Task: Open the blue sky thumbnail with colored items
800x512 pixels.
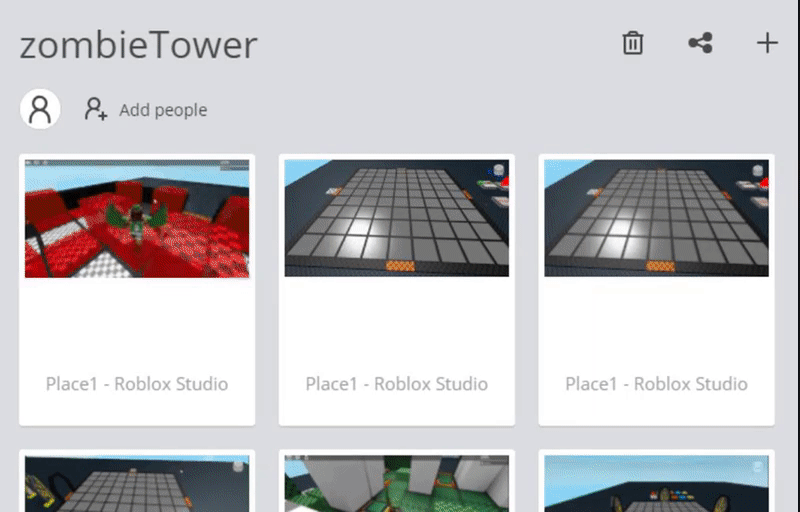Action: [x=657, y=483]
